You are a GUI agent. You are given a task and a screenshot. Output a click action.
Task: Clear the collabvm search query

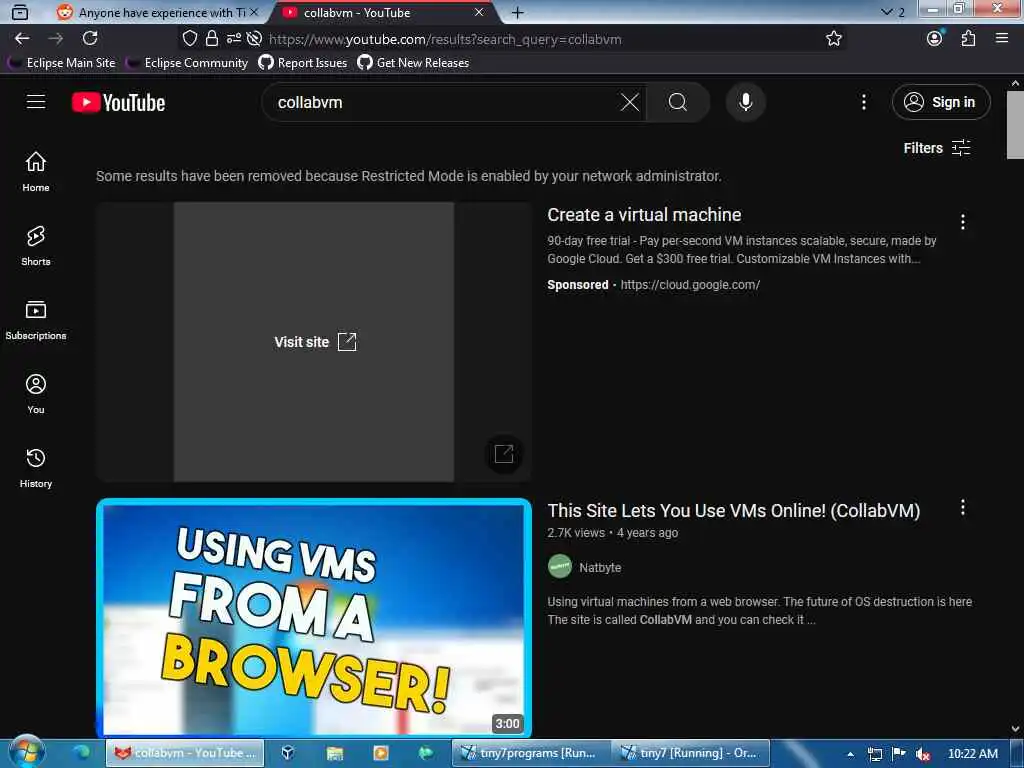tap(630, 102)
